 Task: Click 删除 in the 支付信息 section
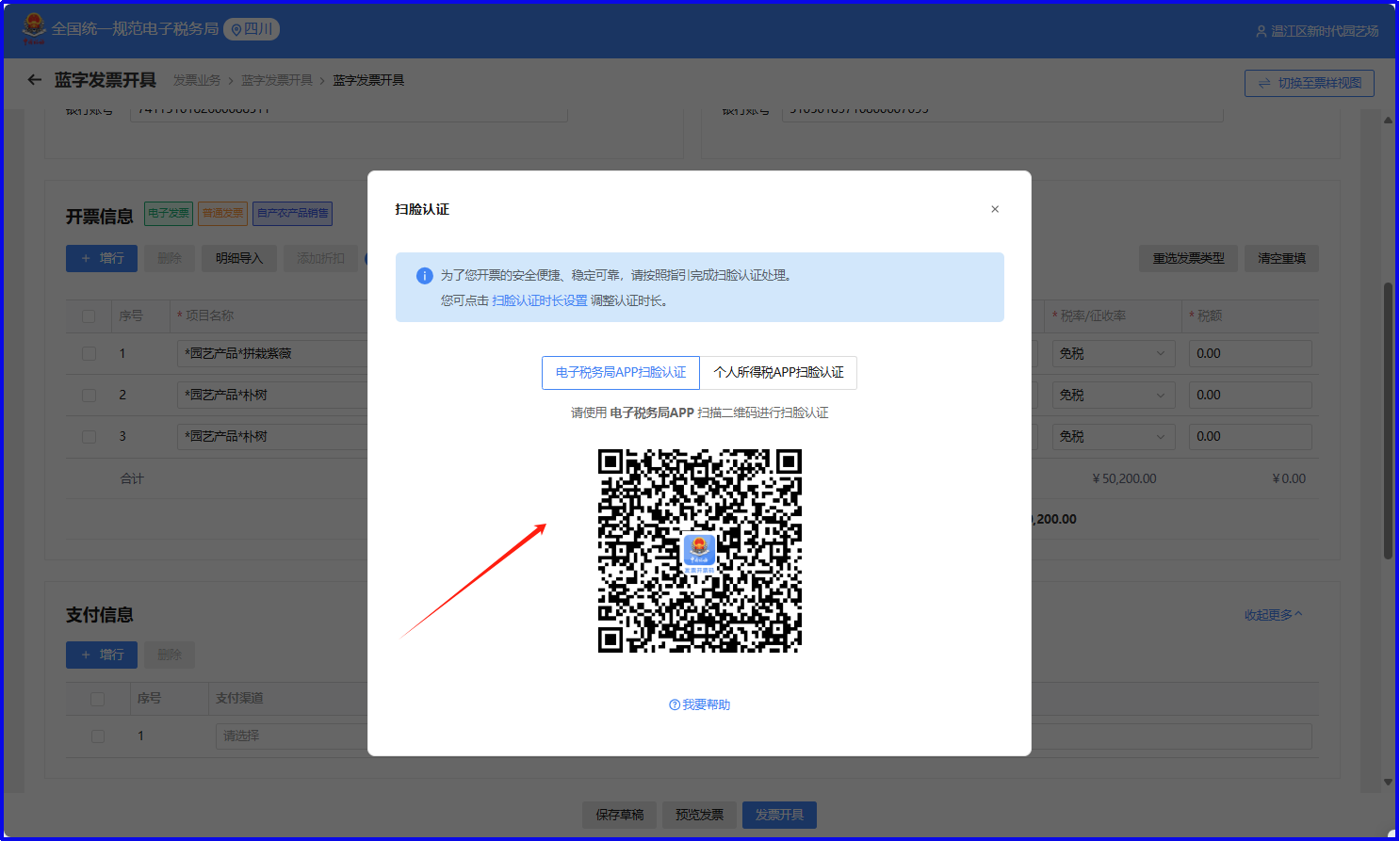170,655
